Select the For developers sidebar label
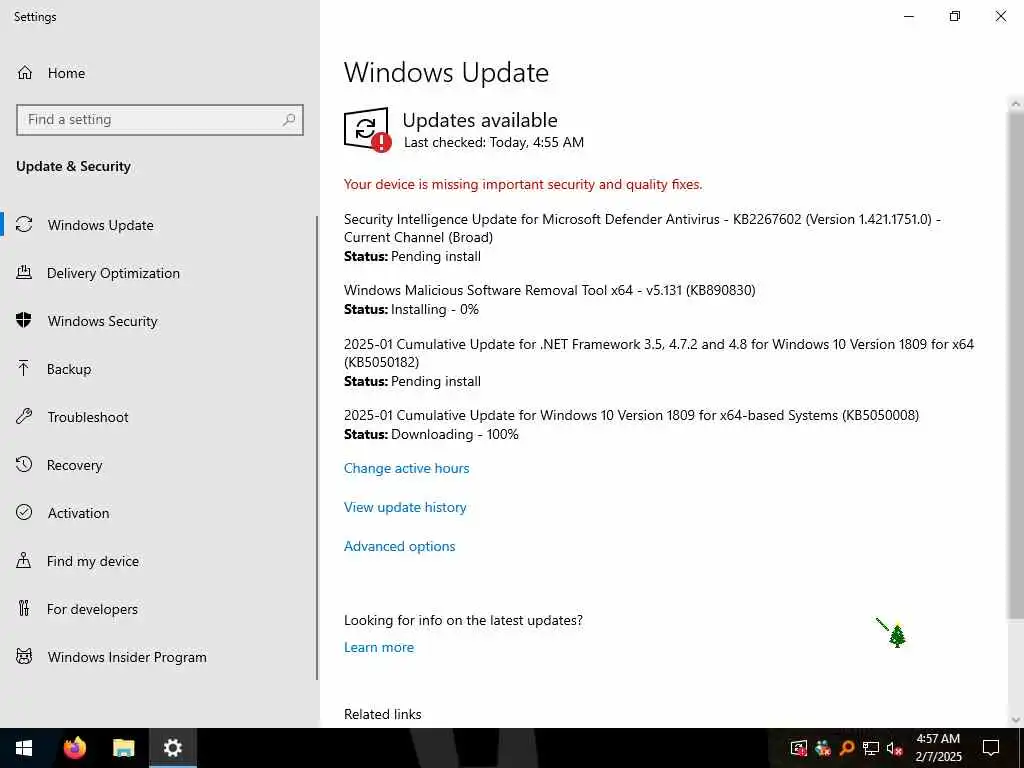Viewport: 1024px width, 768px height. click(92, 609)
